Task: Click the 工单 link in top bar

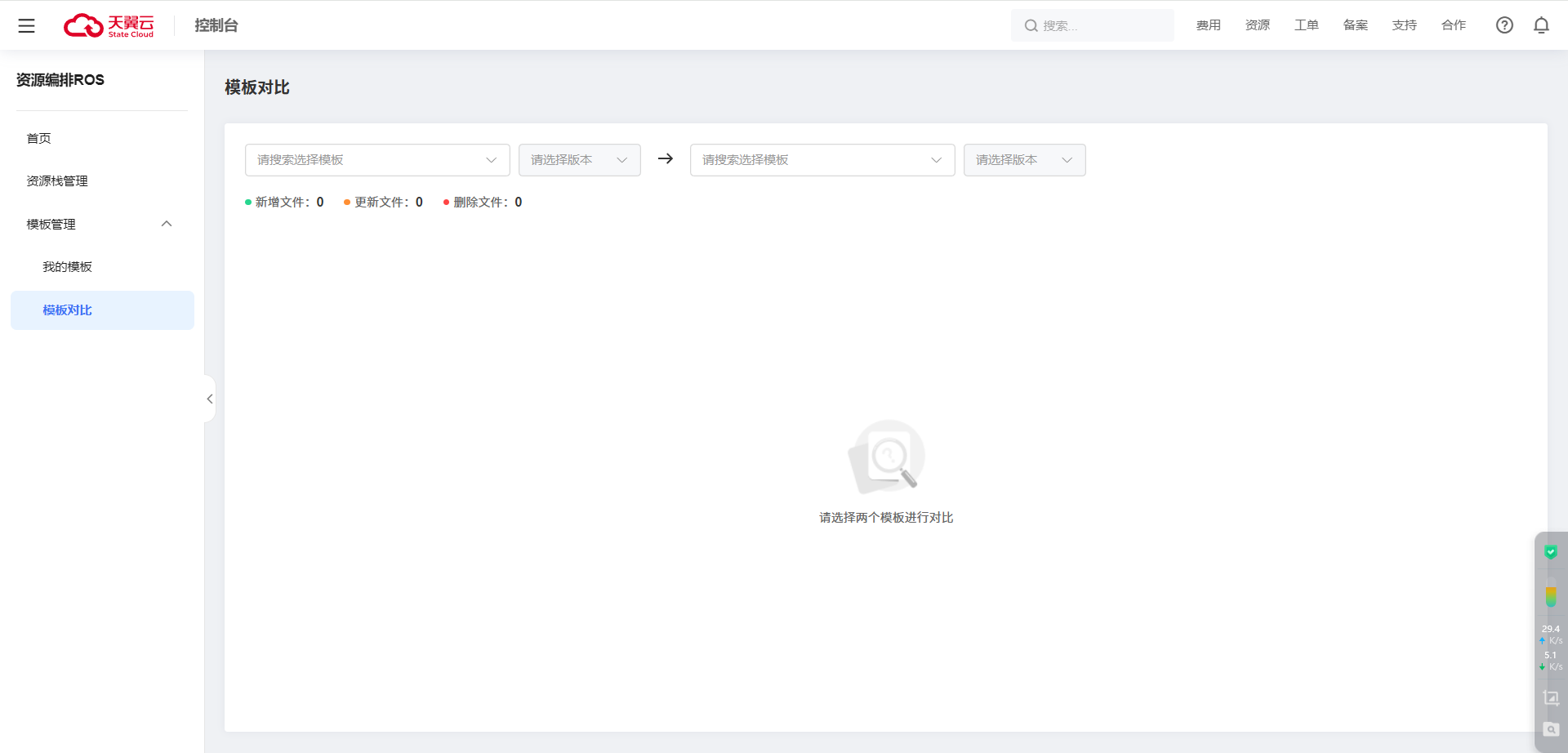Action: [x=1306, y=25]
